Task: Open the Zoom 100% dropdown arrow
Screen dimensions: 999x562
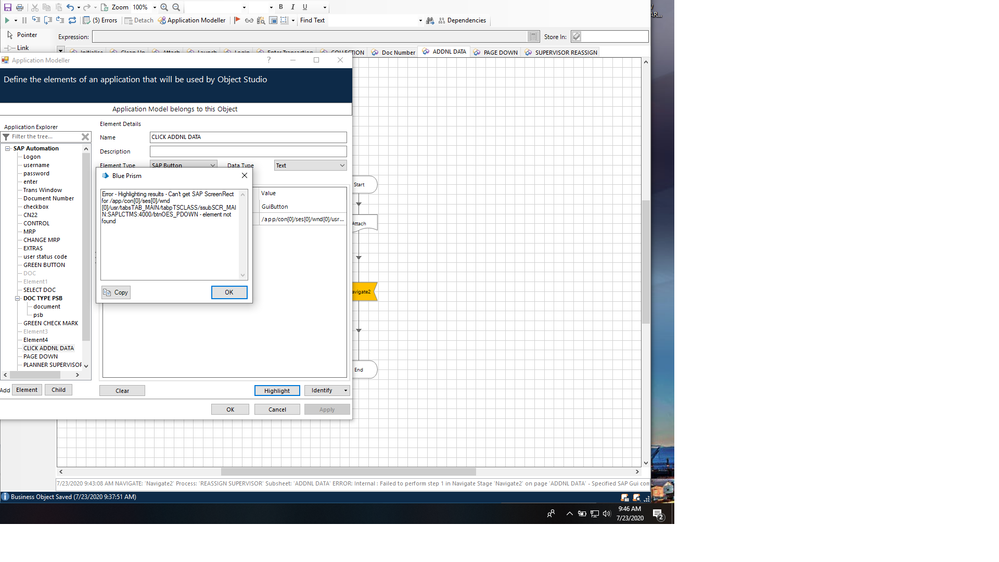Action: point(154,8)
